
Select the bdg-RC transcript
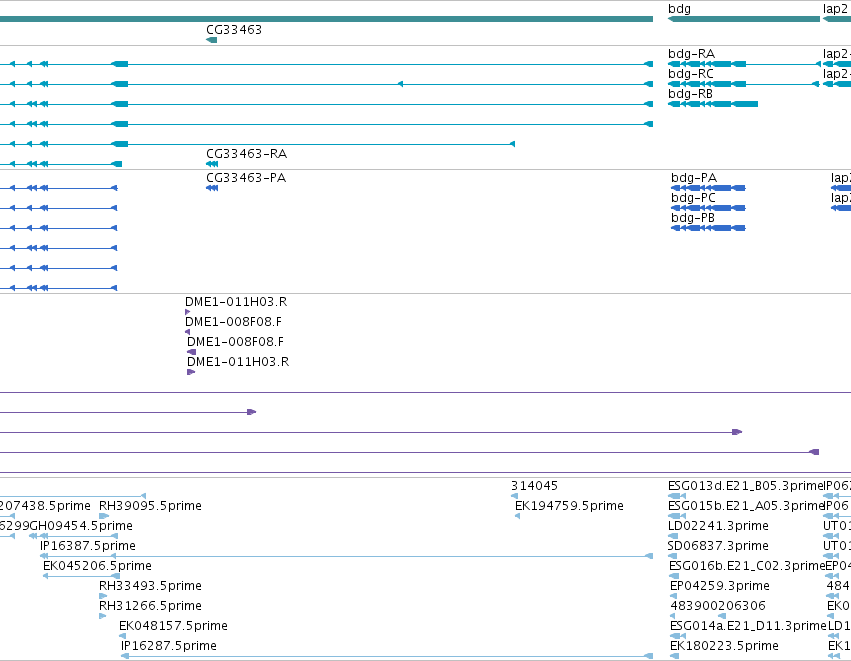pyautogui.click(x=744, y=84)
